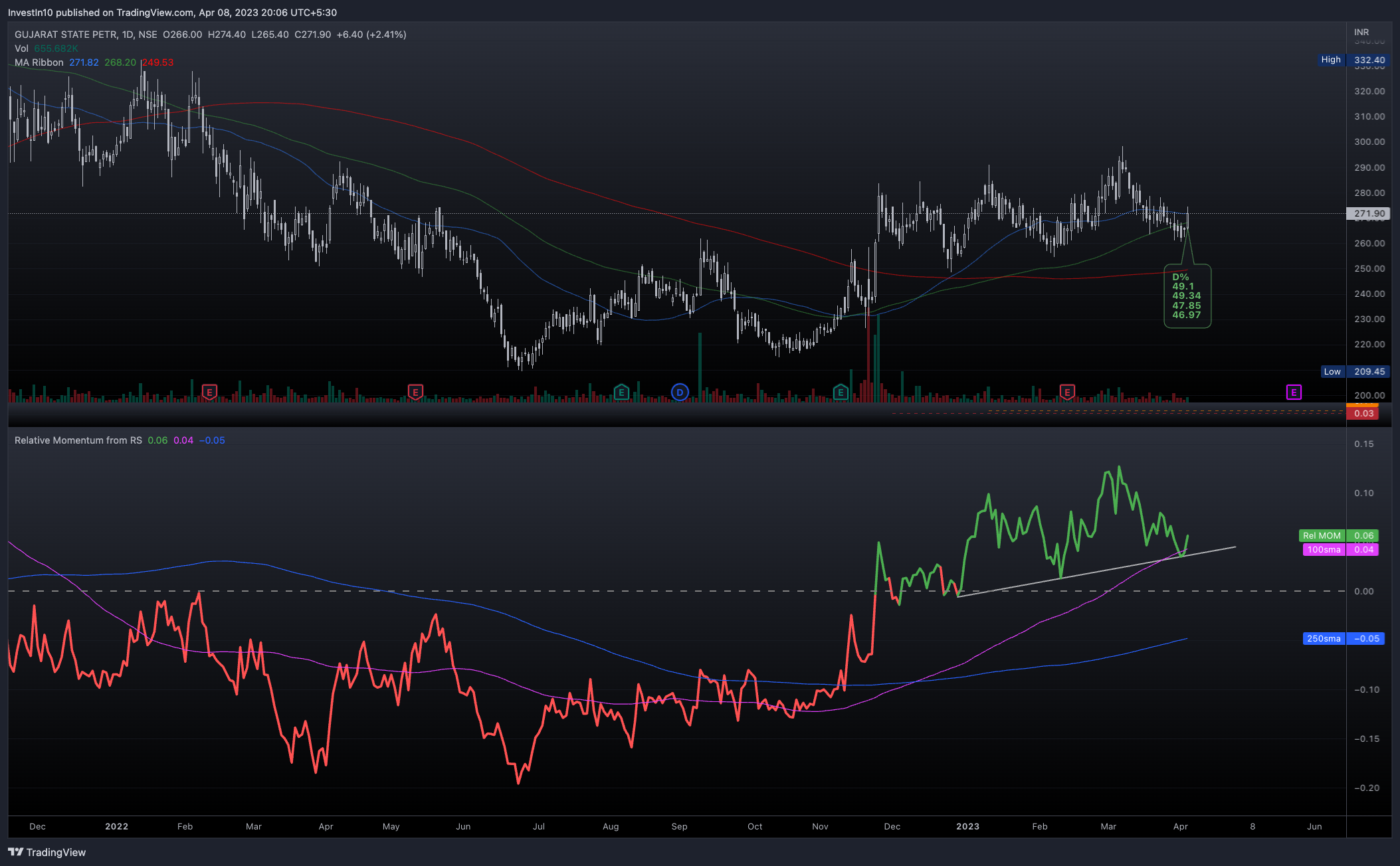Image resolution: width=1400 pixels, height=866 pixels.
Task: Click the green 0.06 momentum legend value
Action: point(157,440)
